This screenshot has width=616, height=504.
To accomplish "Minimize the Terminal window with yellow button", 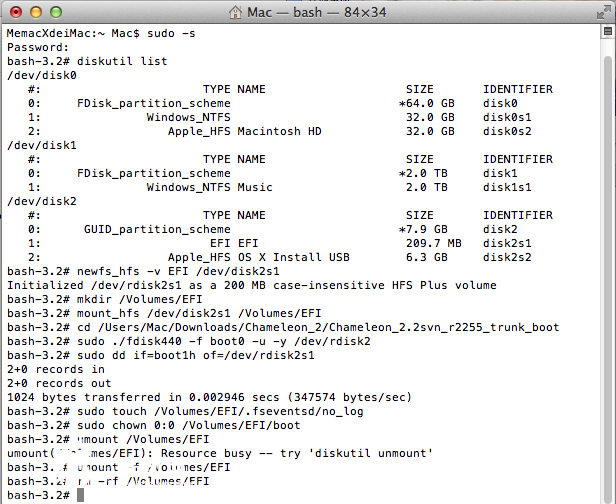I will pos(32,13).
